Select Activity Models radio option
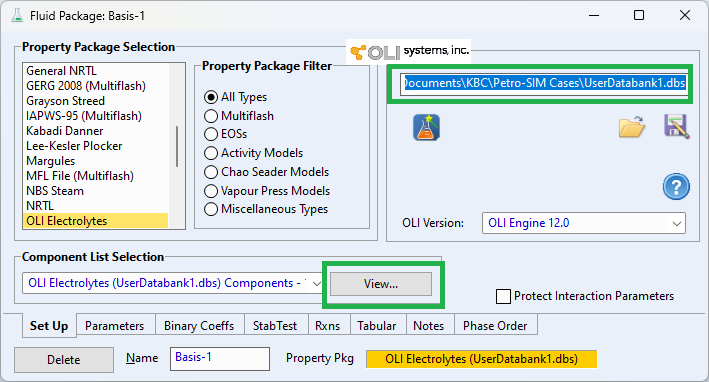The width and height of the screenshot is (709, 382). pyautogui.click(x=211, y=153)
